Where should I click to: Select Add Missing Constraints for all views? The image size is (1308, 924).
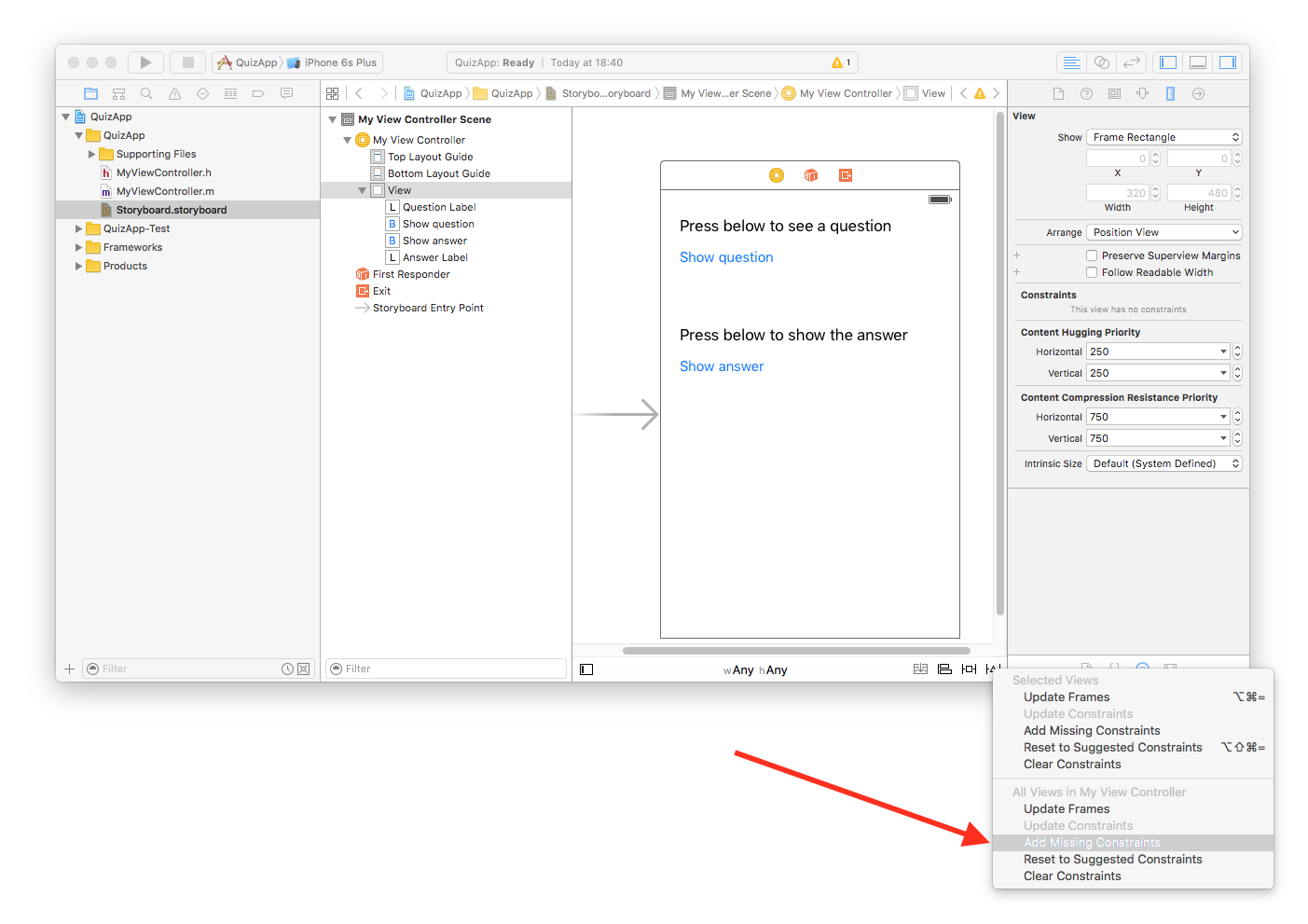(1092, 843)
